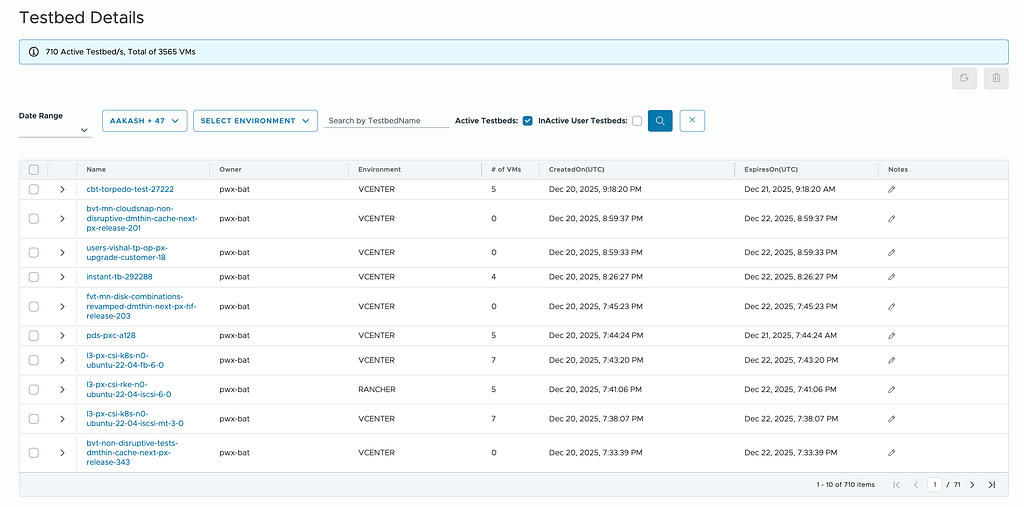Click '1 - 10 of 710 items' text
Viewport: 1024px width, 507px height.
pyautogui.click(x=845, y=485)
